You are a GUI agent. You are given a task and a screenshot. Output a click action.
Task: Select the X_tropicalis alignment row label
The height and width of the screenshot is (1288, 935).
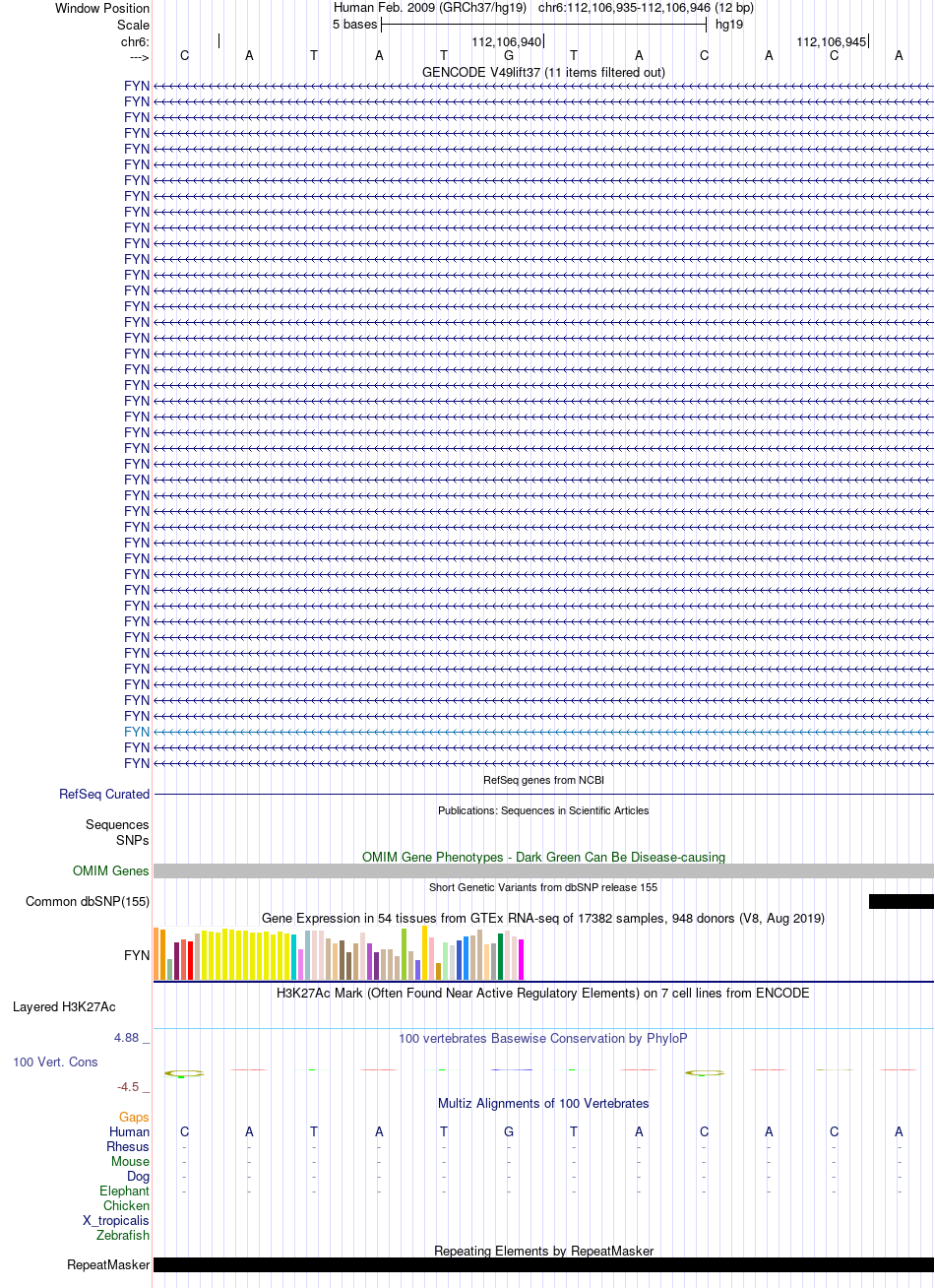coord(116,1220)
